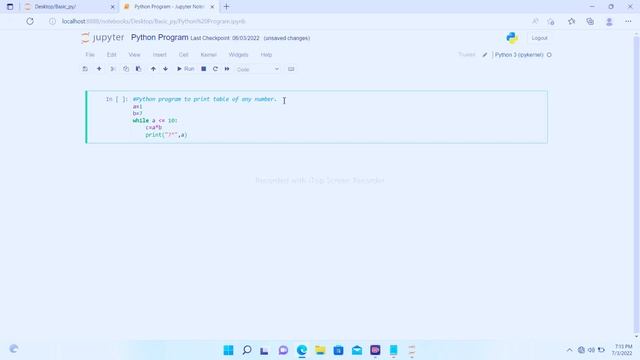
Task: Click the Logout button
Action: pyautogui.click(x=539, y=38)
